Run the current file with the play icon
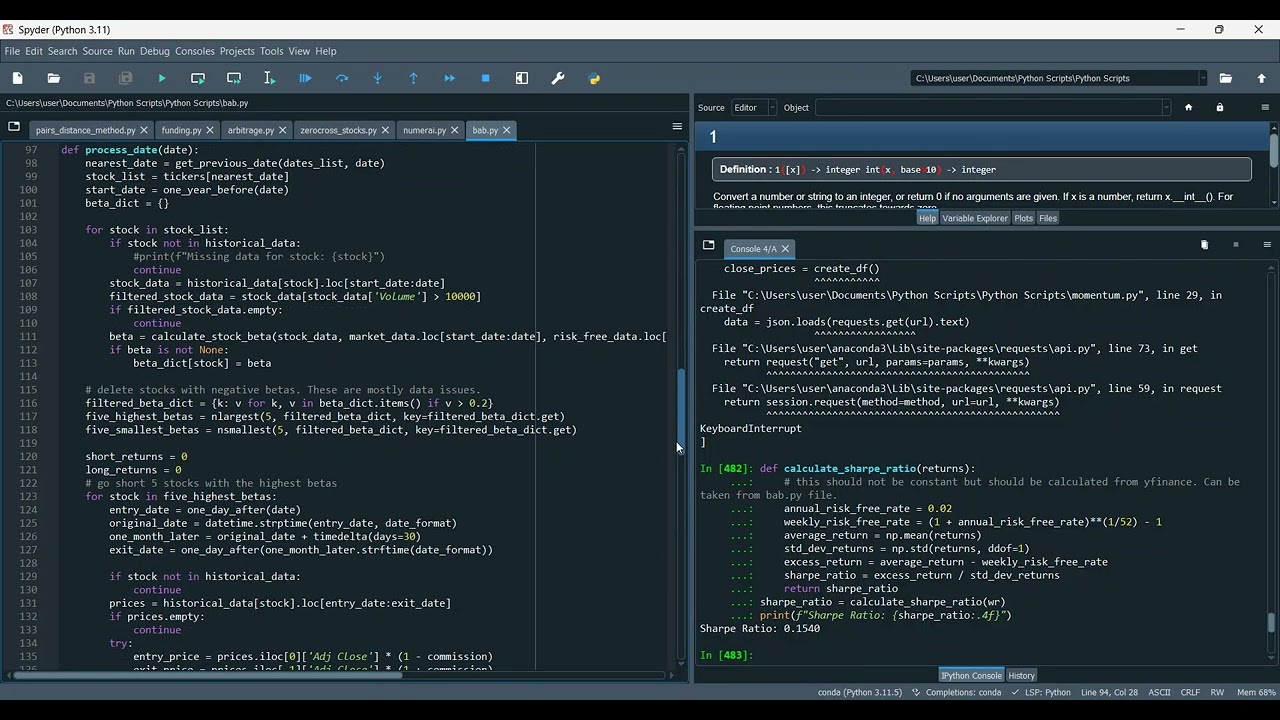This screenshot has width=1280, height=720. (162, 78)
